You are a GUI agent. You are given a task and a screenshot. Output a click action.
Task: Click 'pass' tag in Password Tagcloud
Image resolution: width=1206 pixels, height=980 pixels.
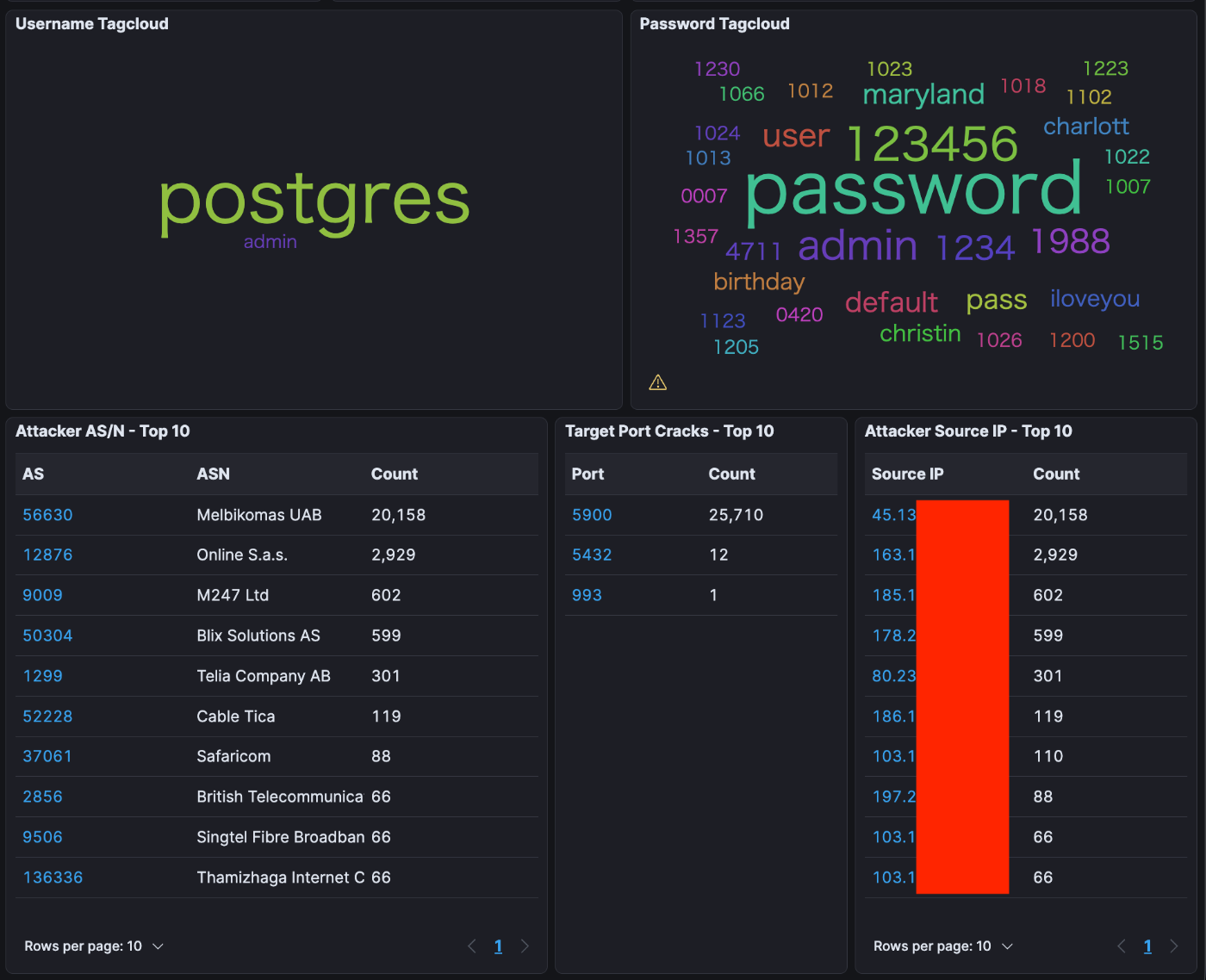coord(997,301)
